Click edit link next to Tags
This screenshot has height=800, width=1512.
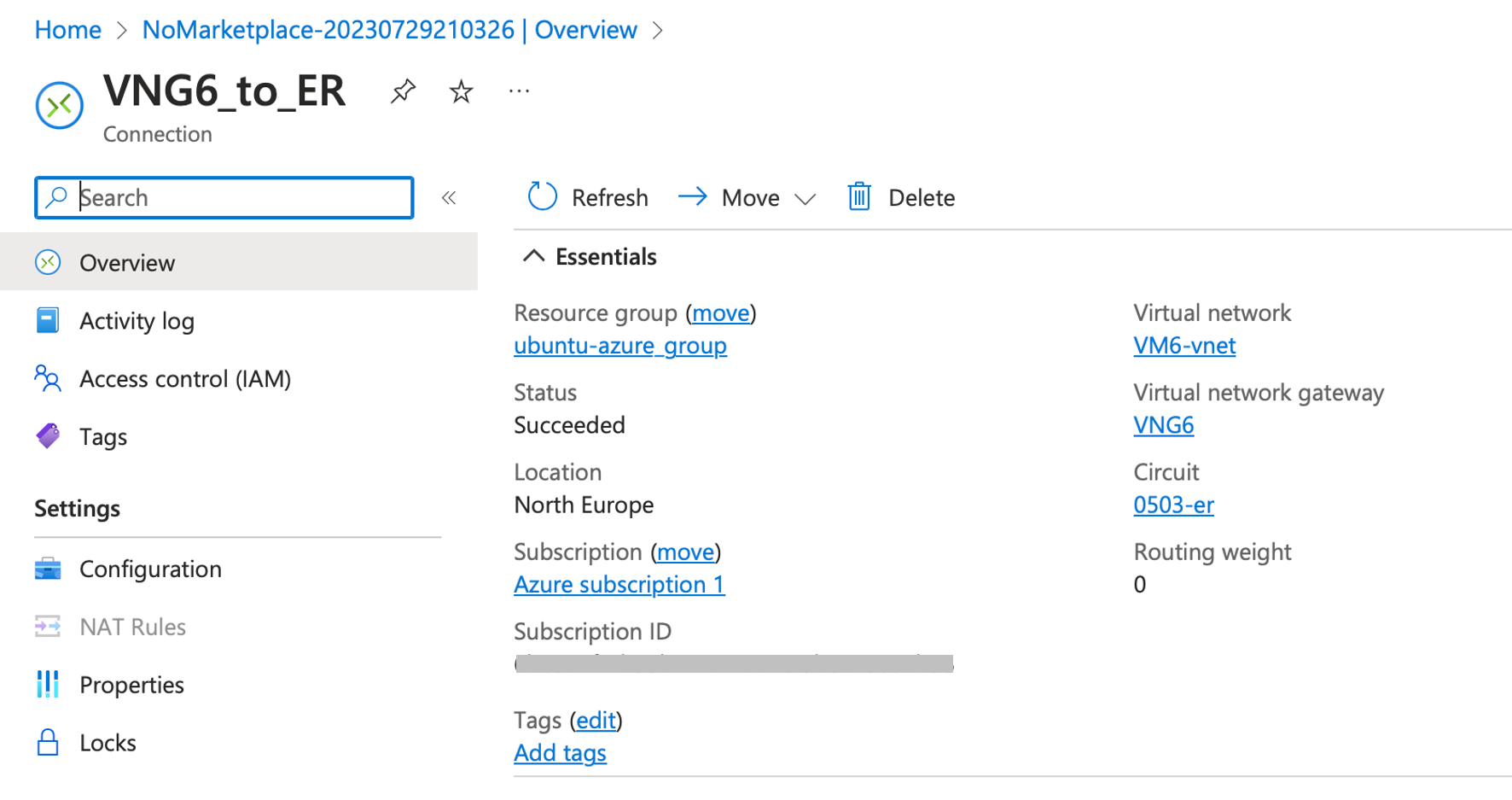596,721
